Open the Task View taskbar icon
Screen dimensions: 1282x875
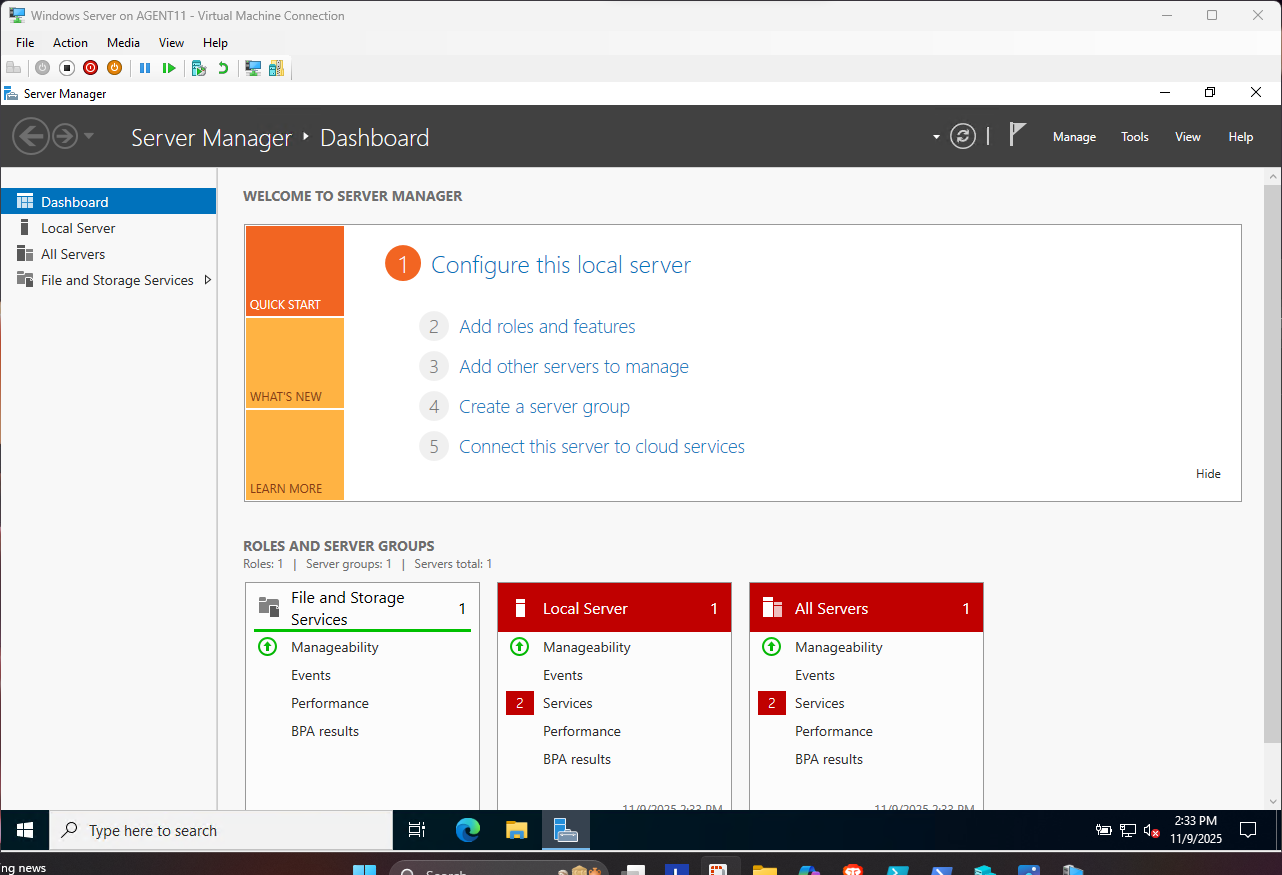point(417,830)
